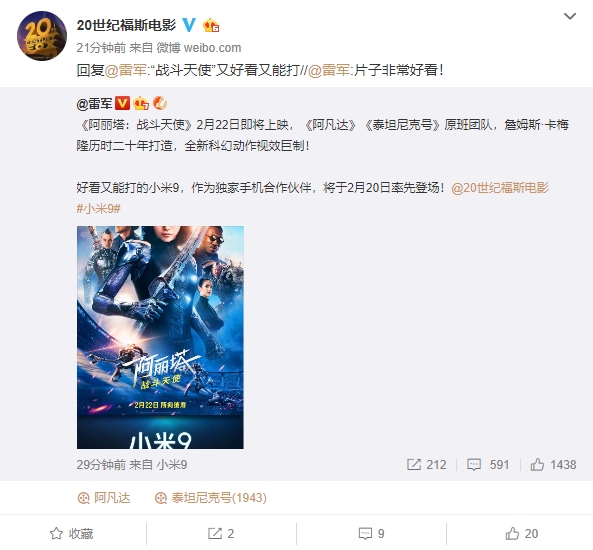
Task: Click the repost count 212 on quoted post
Action: [x=427, y=465]
